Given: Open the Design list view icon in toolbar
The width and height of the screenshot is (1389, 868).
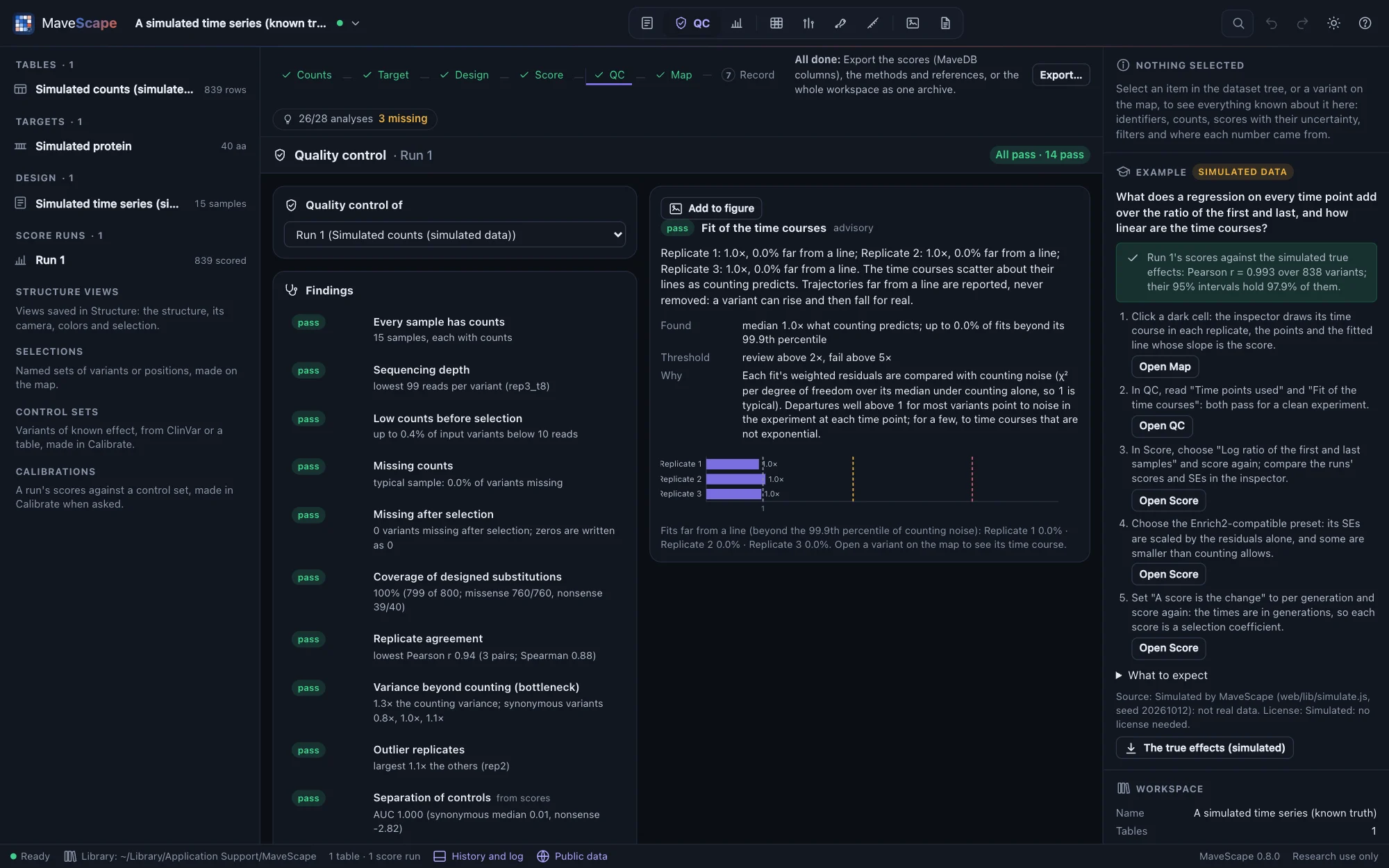Looking at the screenshot, I should pyautogui.click(x=647, y=23).
